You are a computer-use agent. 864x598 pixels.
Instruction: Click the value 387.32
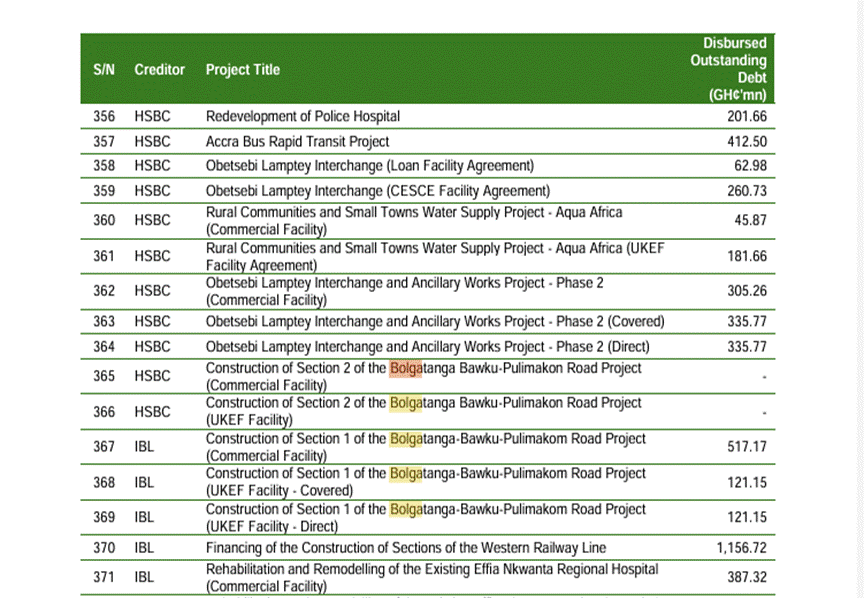pyautogui.click(x=747, y=577)
